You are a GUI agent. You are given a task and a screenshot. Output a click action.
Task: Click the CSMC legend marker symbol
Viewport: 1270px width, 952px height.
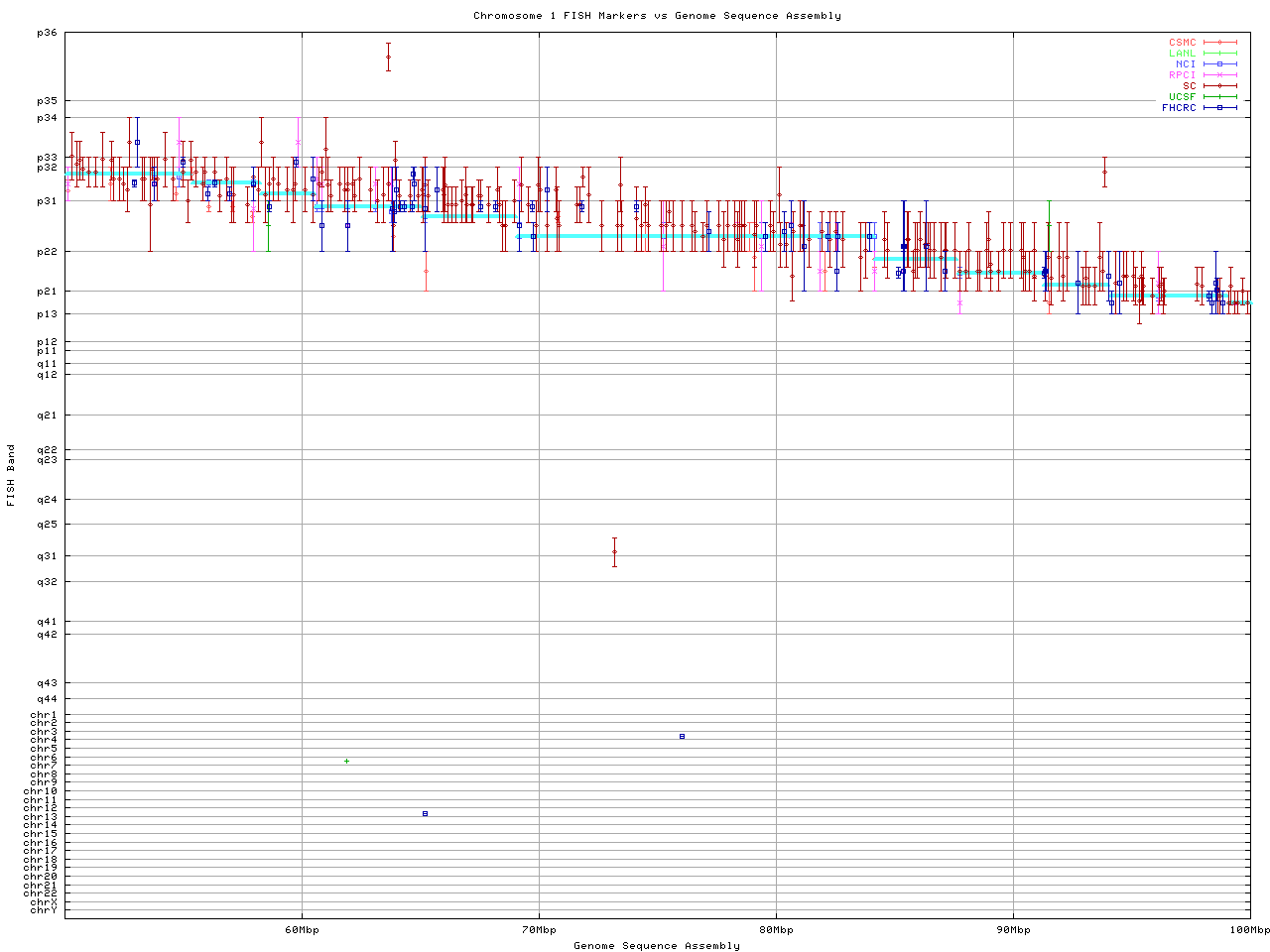[1219, 43]
